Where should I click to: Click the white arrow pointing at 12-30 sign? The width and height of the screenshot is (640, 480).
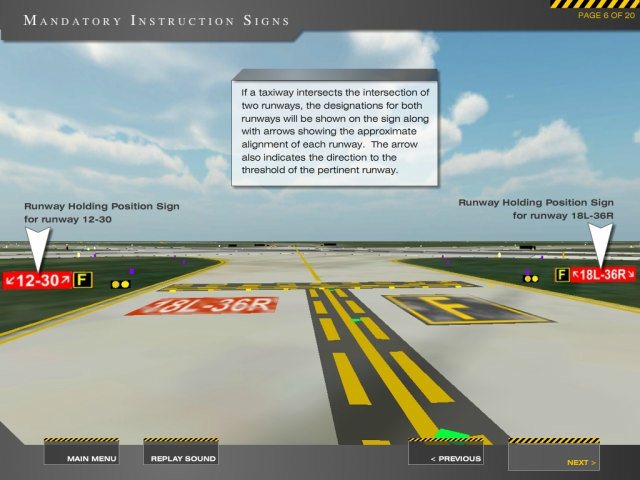pos(37,247)
